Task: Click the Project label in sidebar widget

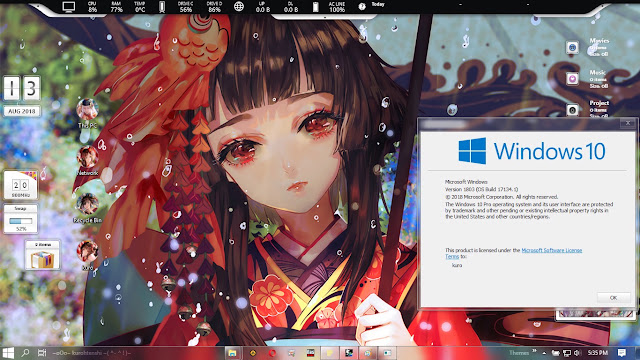Action: 599,103
